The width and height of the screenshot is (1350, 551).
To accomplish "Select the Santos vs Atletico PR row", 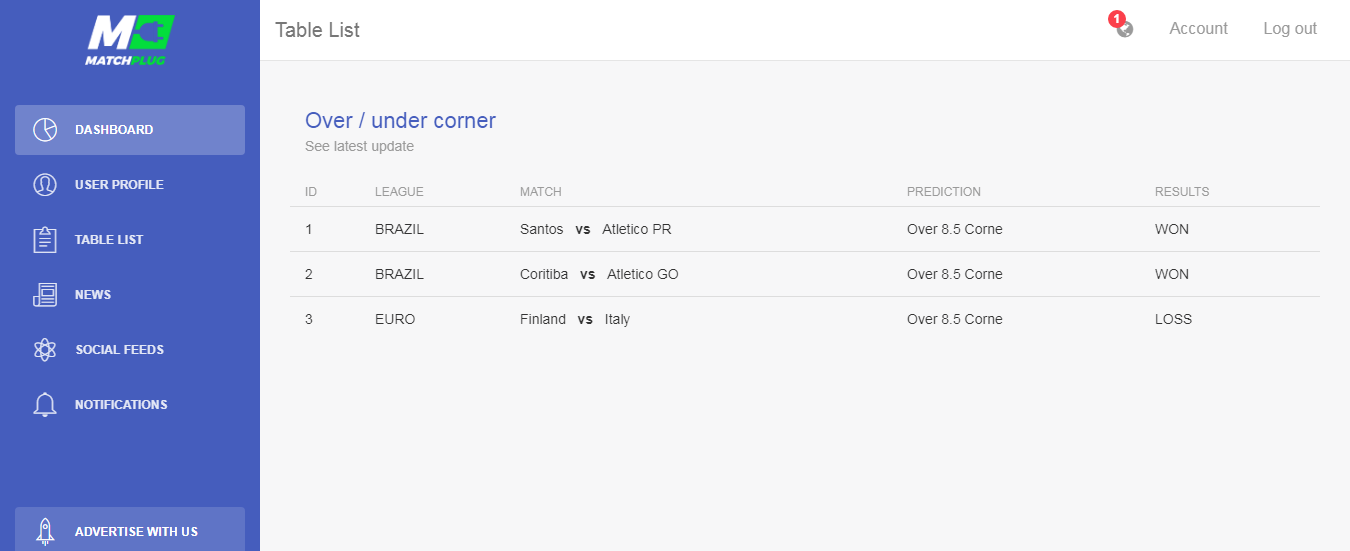I will point(805,229).
